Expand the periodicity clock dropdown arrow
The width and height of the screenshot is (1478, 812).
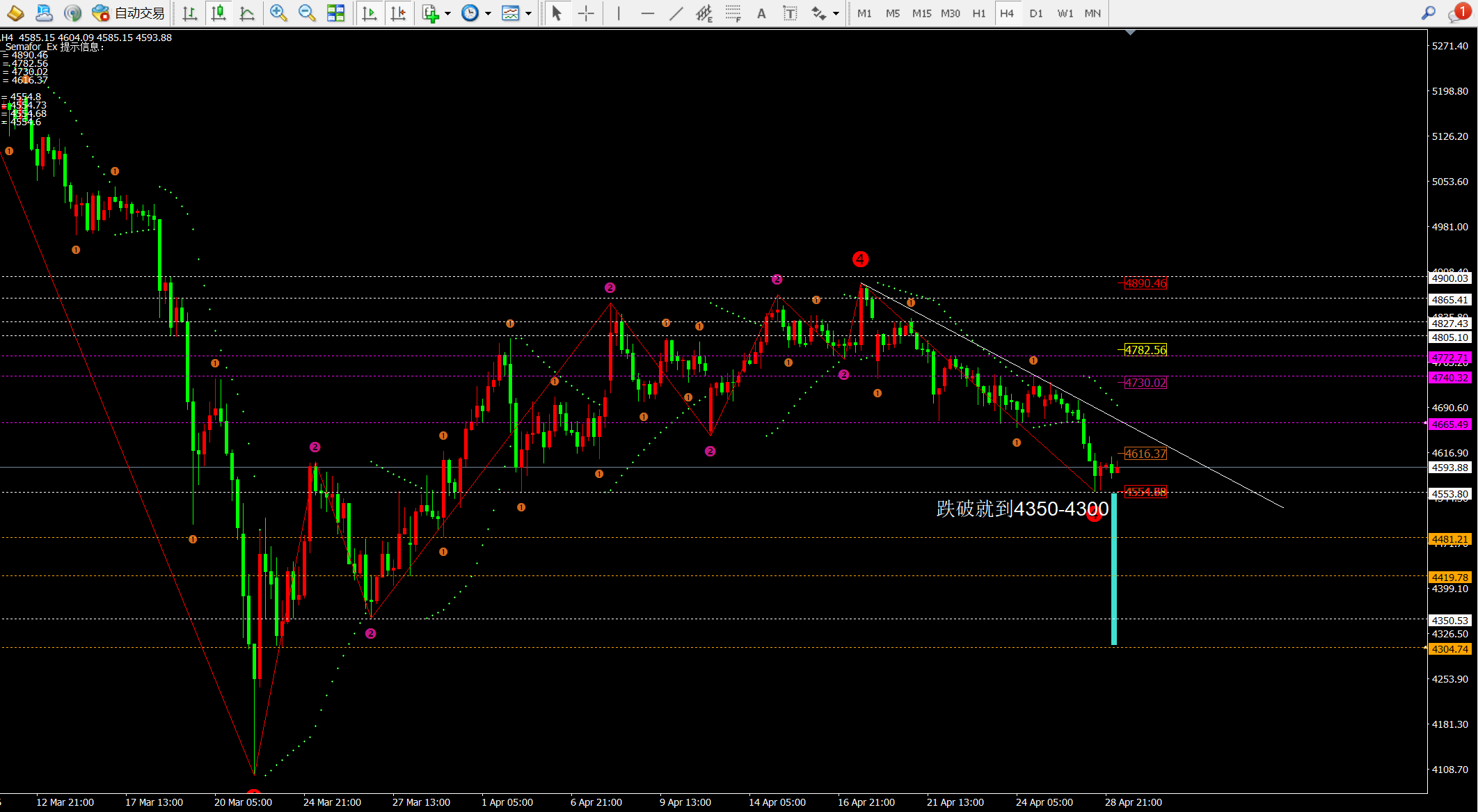click(488, 13)
